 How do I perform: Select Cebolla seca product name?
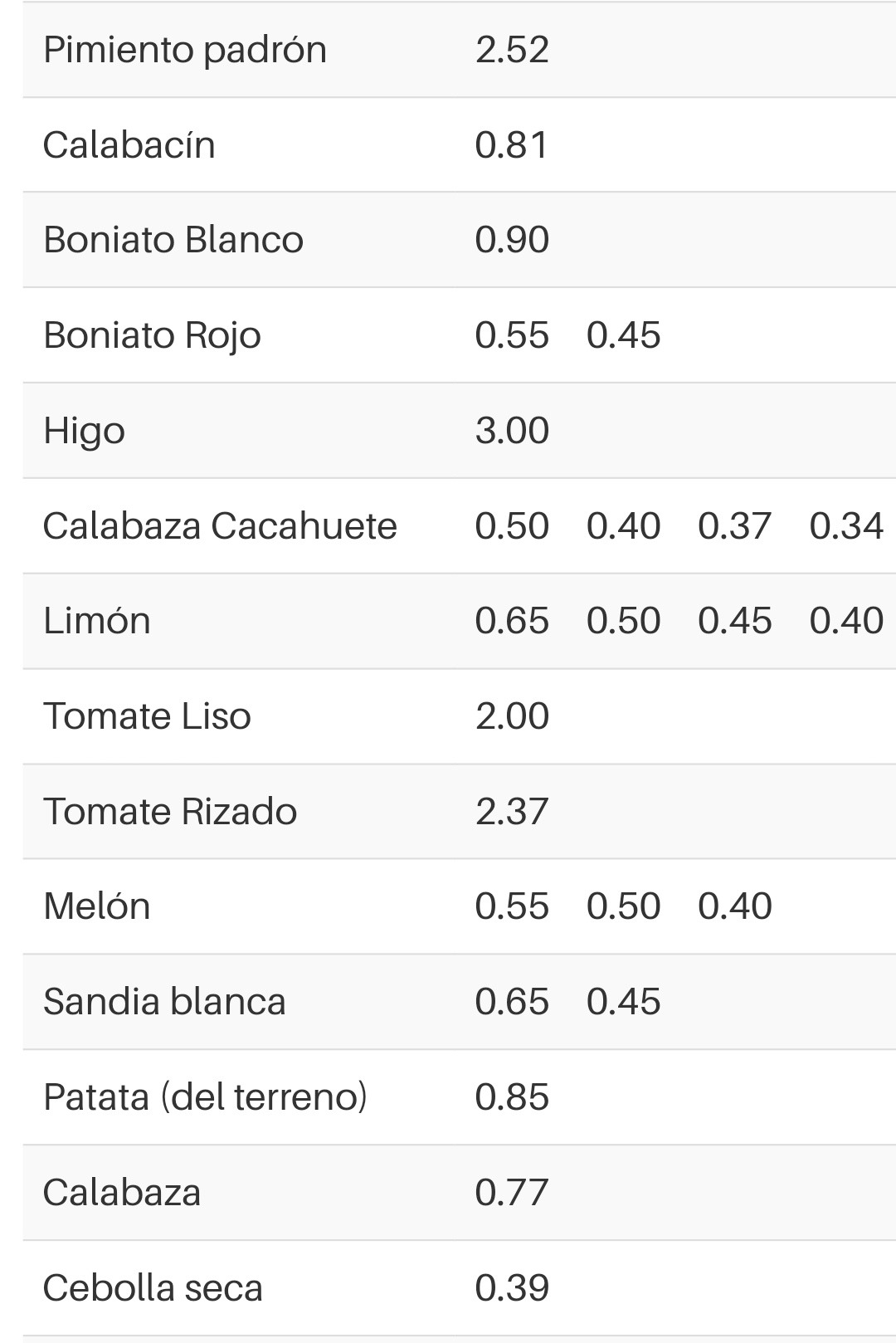click(x=153, y=1288)
